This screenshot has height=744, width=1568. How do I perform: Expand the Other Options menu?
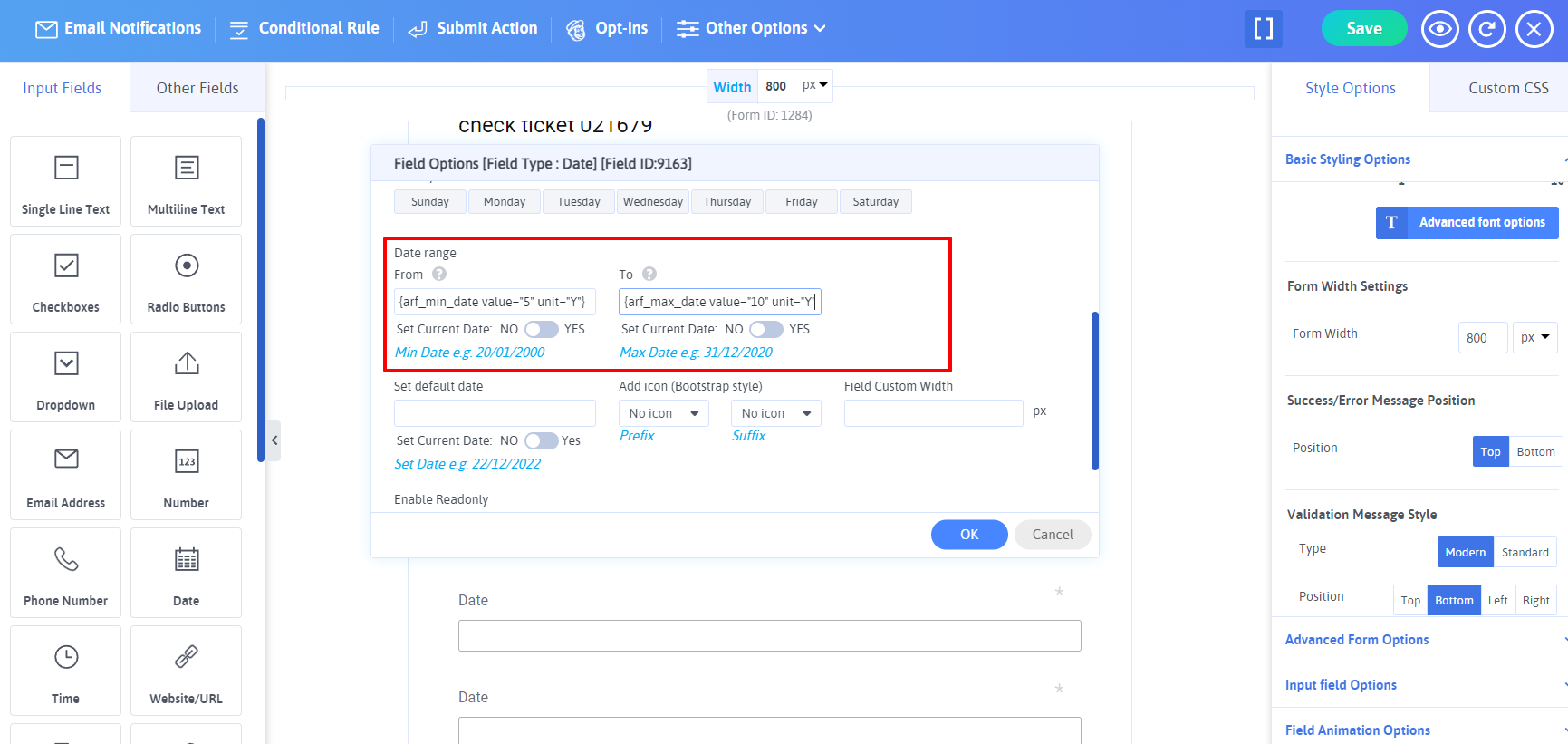pos(752,29)
